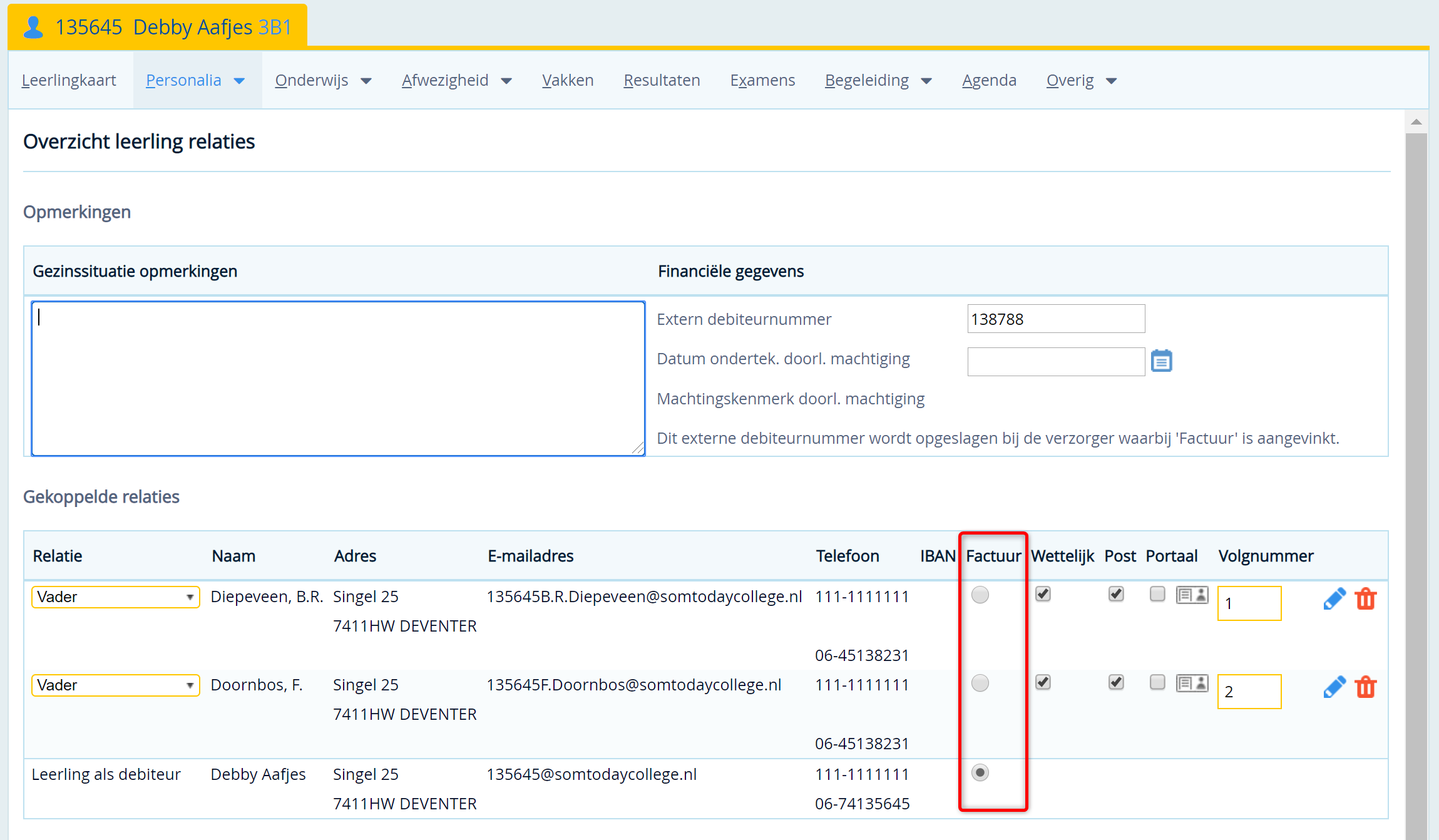This screenshot has height=840, width=1439.
Task: Edit the Doornbos, F. relation with pencil
Action: (1334, 687)
